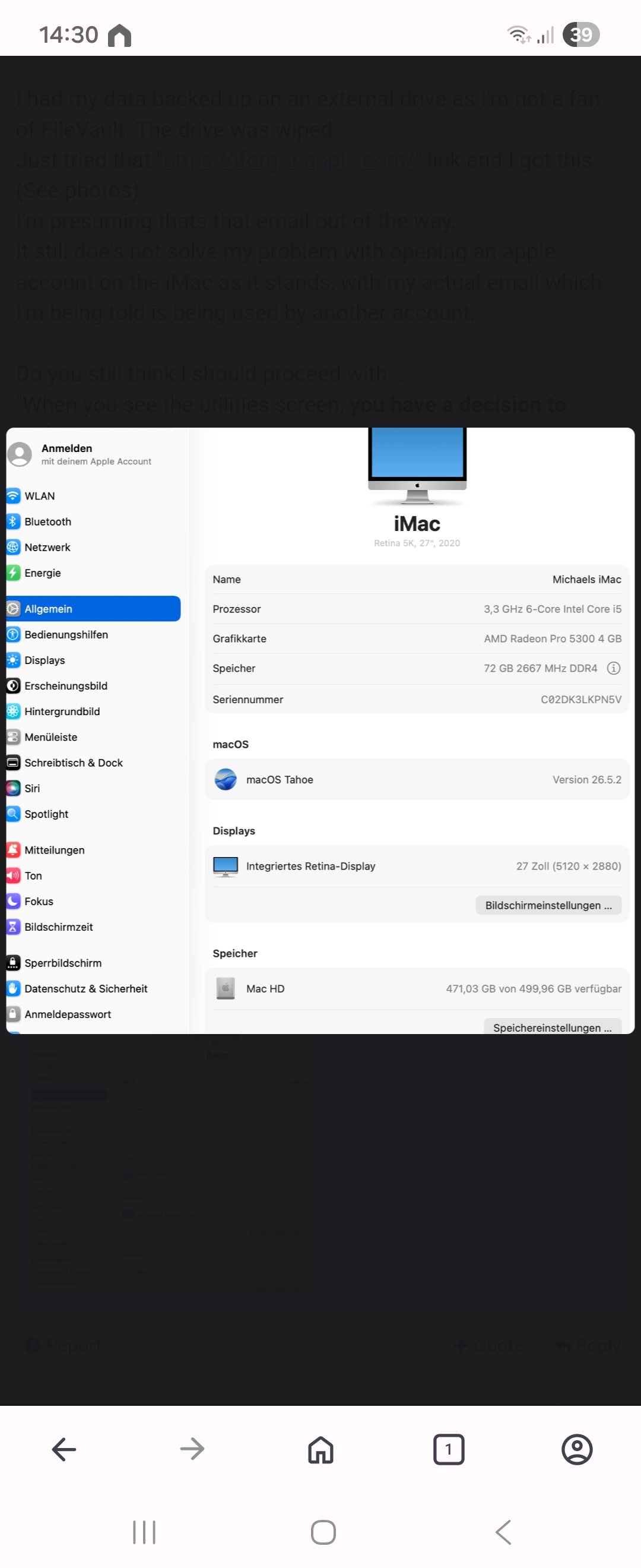Click the Siri icon in sidebar
Image resolution: width=641 pixels, height=1568 pixels.
coord(13,788)
